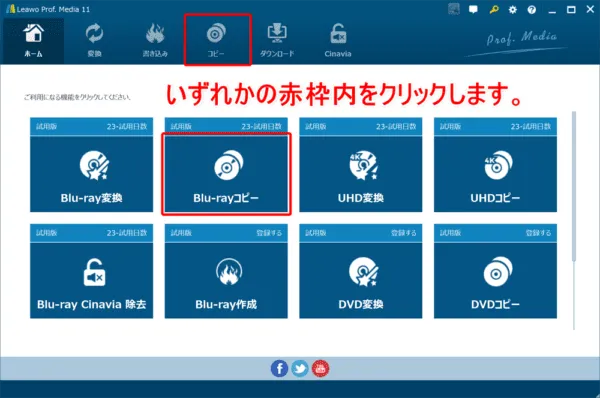
Task: Switch to the Cinavia tab
Action: 338,41
